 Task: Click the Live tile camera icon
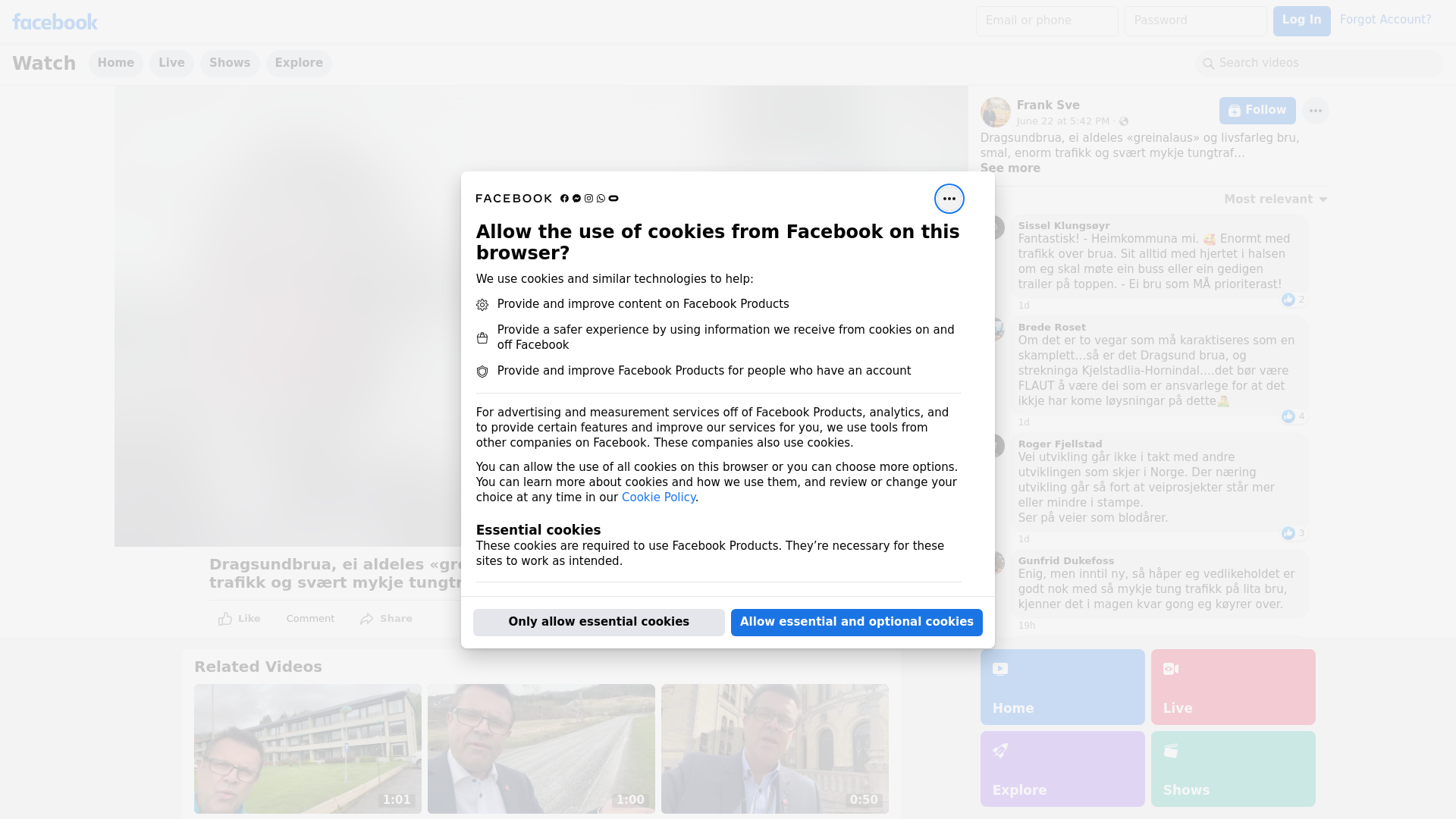point(1171,669)
